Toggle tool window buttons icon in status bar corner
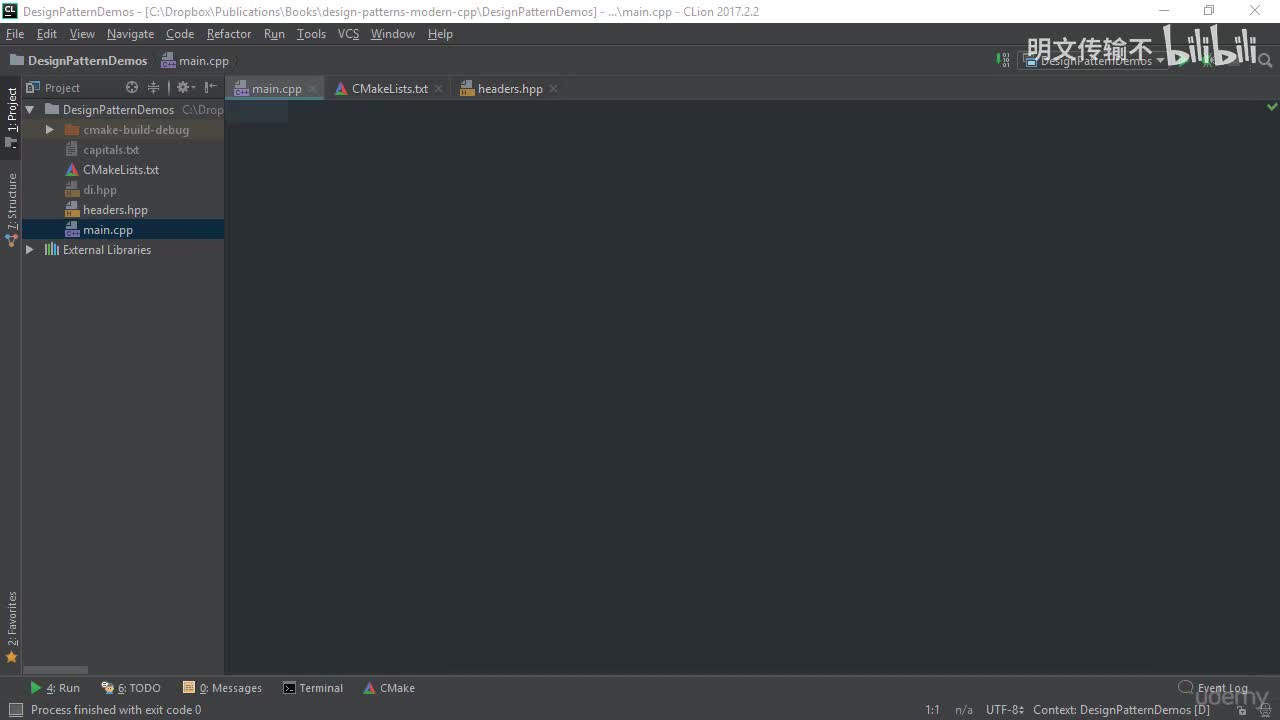 coord(15,710)
